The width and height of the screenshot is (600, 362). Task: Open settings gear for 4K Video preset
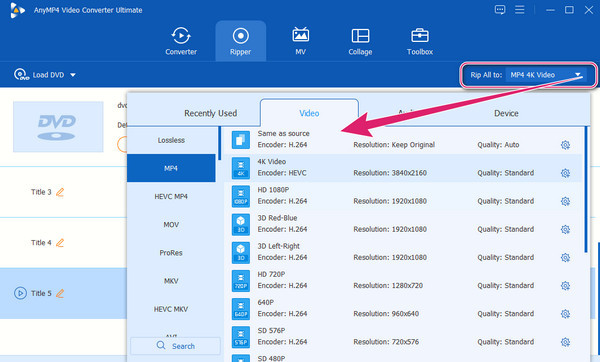pos(565,173)
